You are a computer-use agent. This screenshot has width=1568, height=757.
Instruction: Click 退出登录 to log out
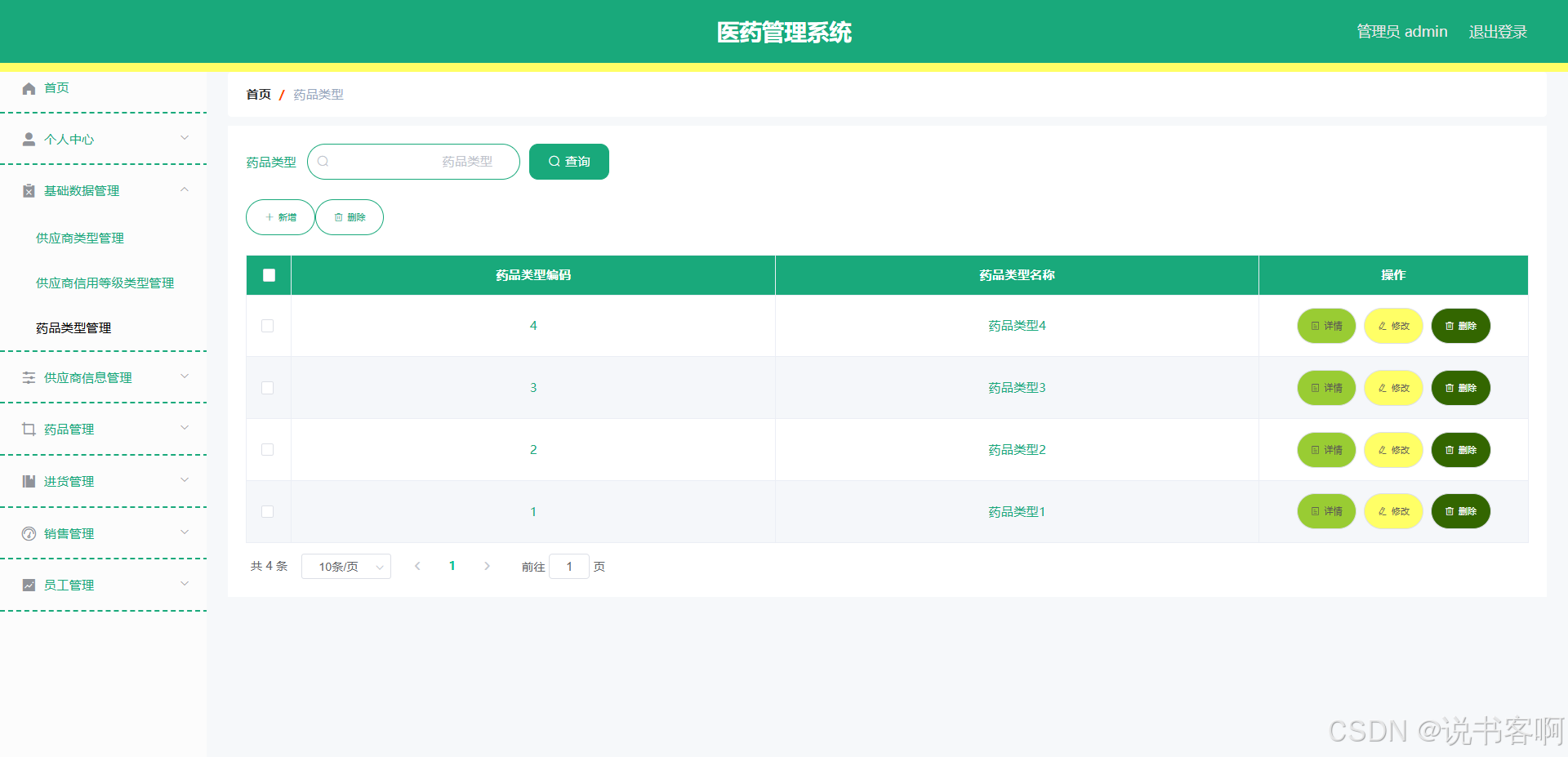[1497, 32]
